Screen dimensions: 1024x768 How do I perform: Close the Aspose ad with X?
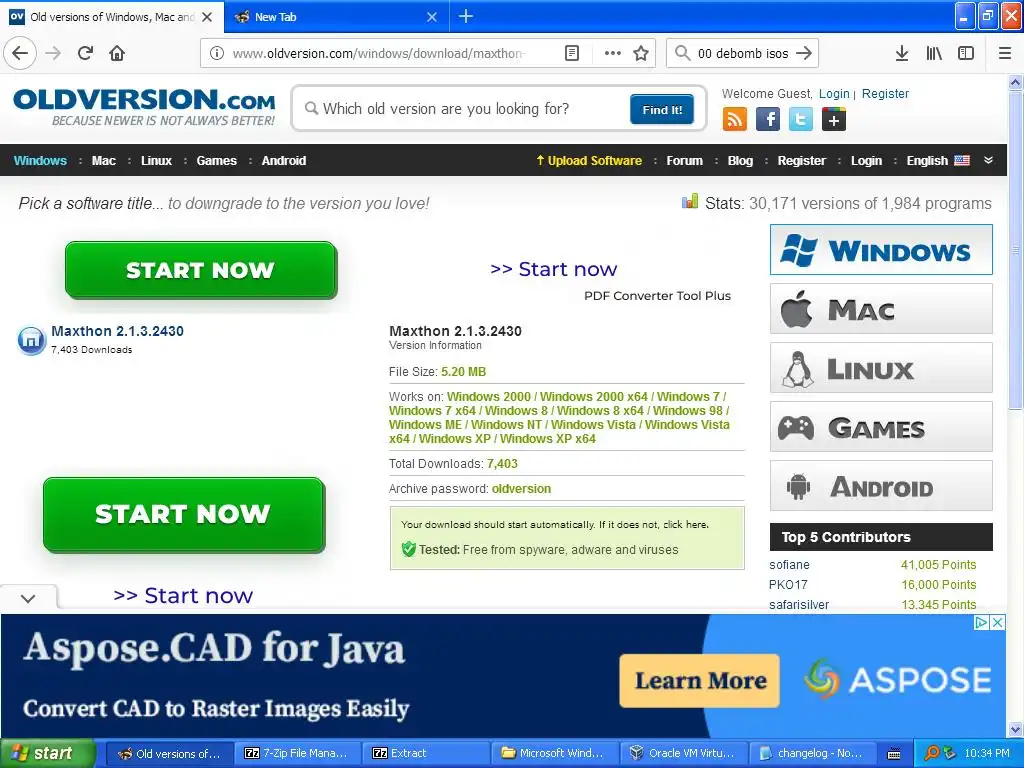pyautogui.click(x=997, y=622)
